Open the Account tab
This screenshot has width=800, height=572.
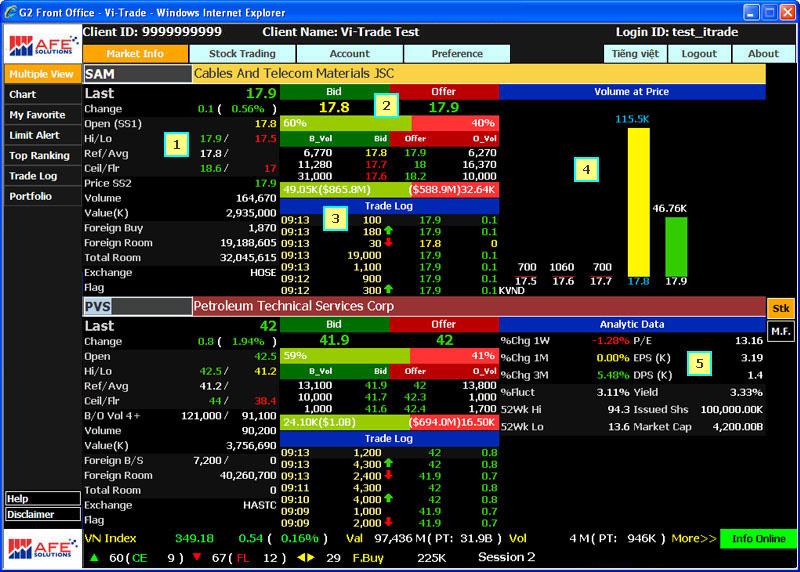[x=349, y=54]
